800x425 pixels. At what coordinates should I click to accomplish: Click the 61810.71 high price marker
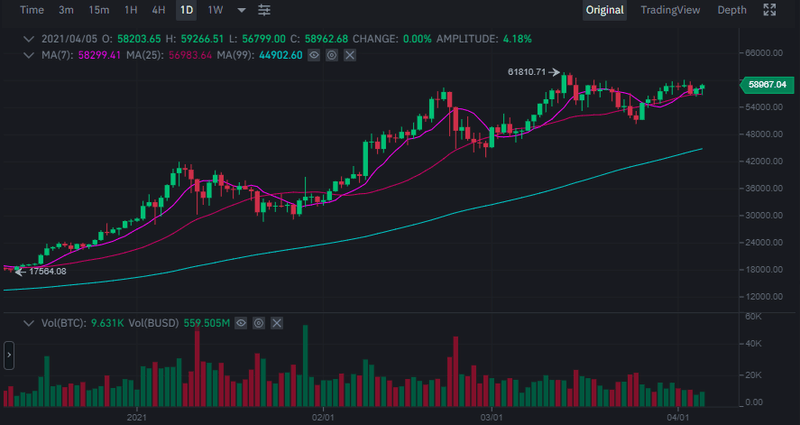point(527,72)
